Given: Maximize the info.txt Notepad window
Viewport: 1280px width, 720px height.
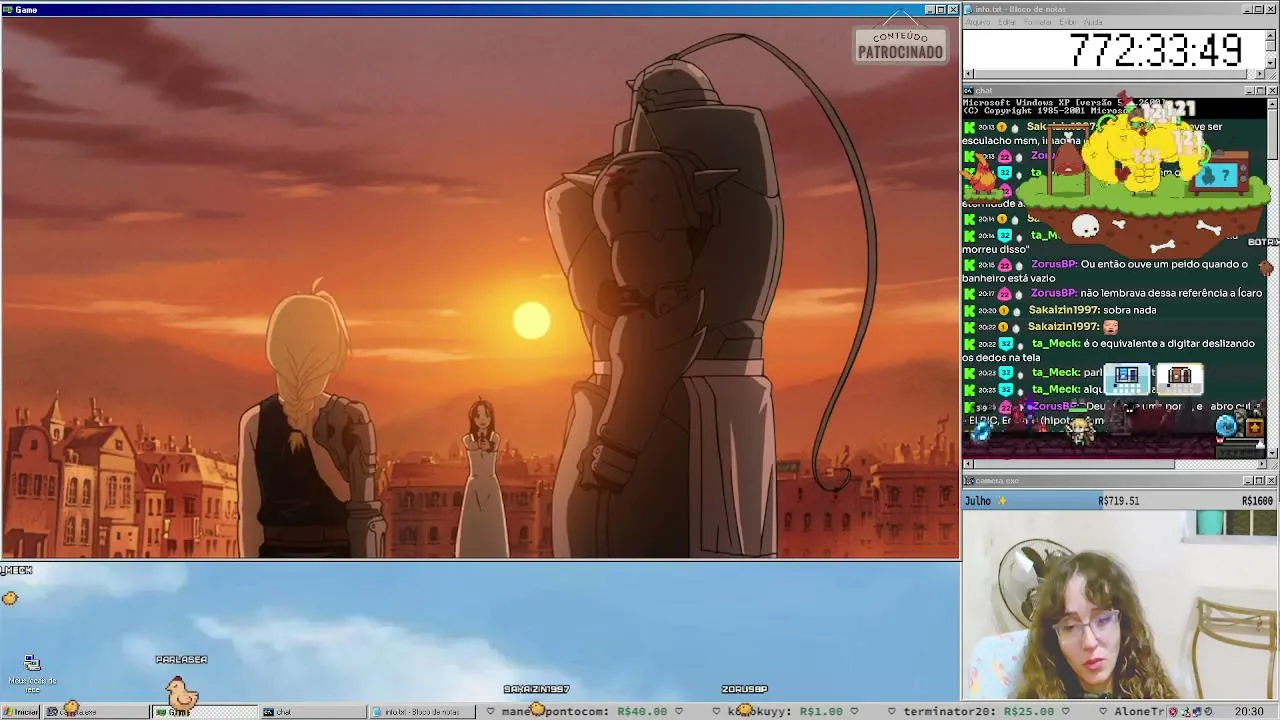Looking at the screenshot, I should [1260, 9].
